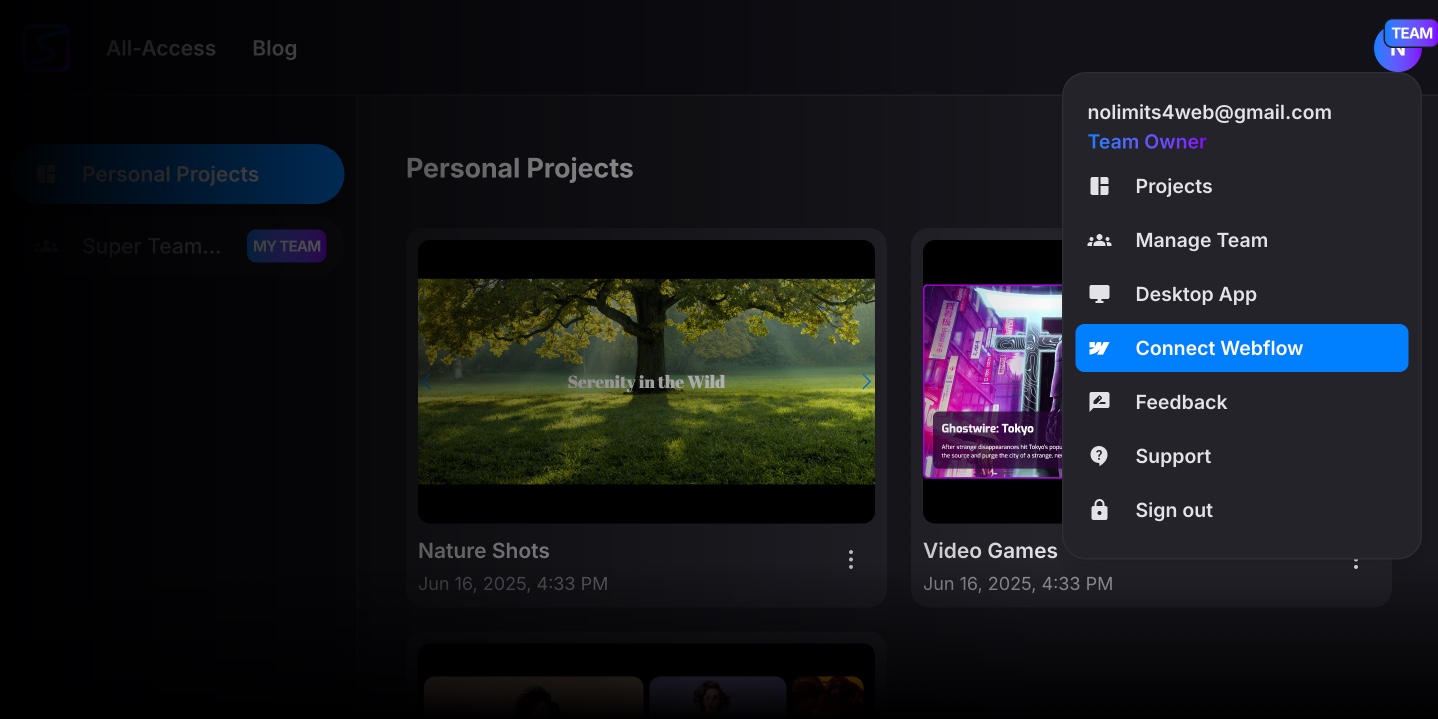The height and width of the screenshot is (719, 1438).
Task: Click the app logo in top bar
Action: (47, 48)
